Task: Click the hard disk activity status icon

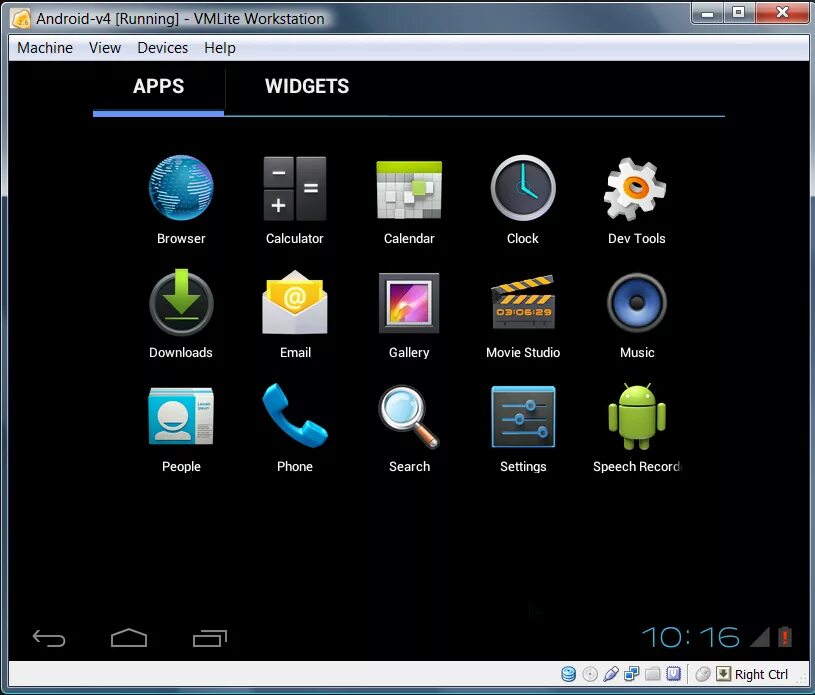Action: pyautogui.click(x=569, y=674)
